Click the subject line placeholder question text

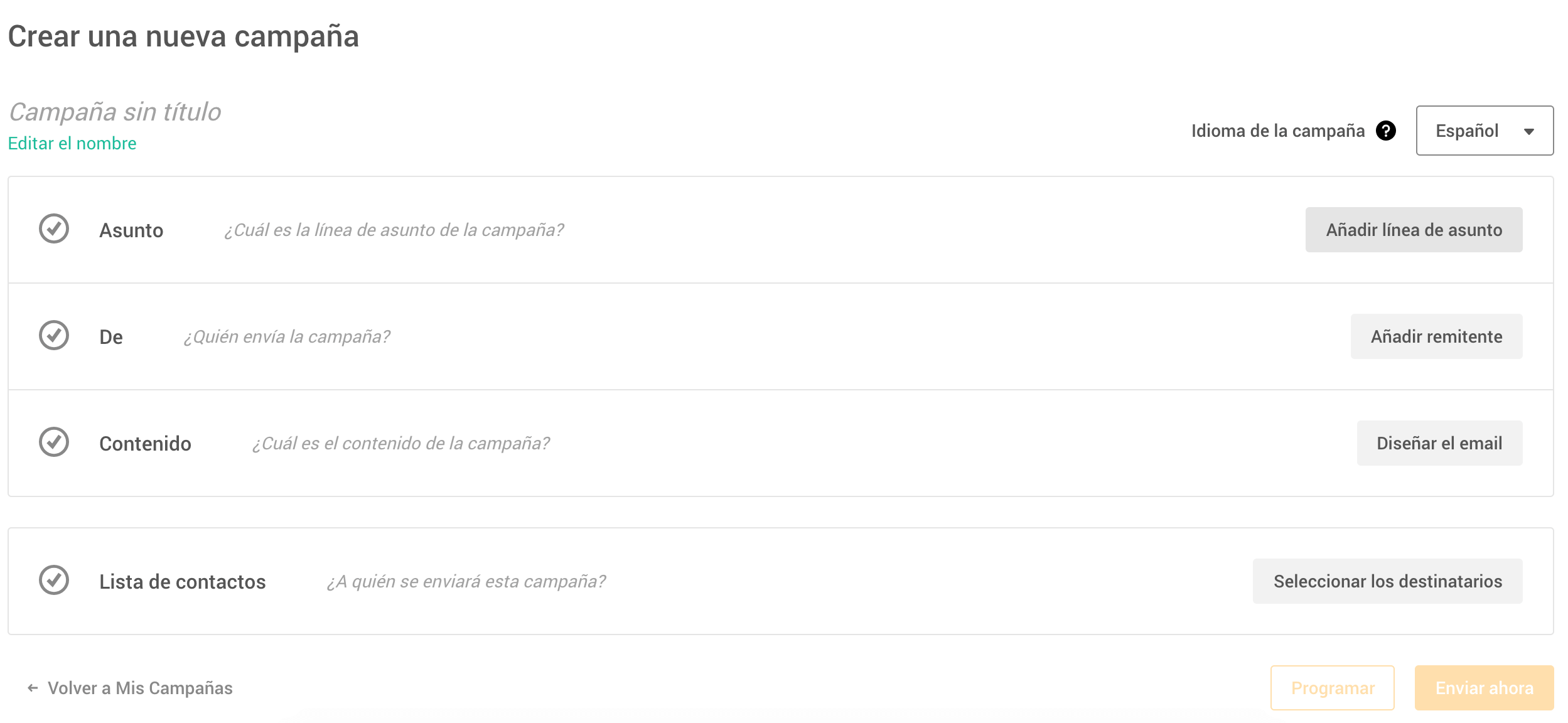pos(394,230)
